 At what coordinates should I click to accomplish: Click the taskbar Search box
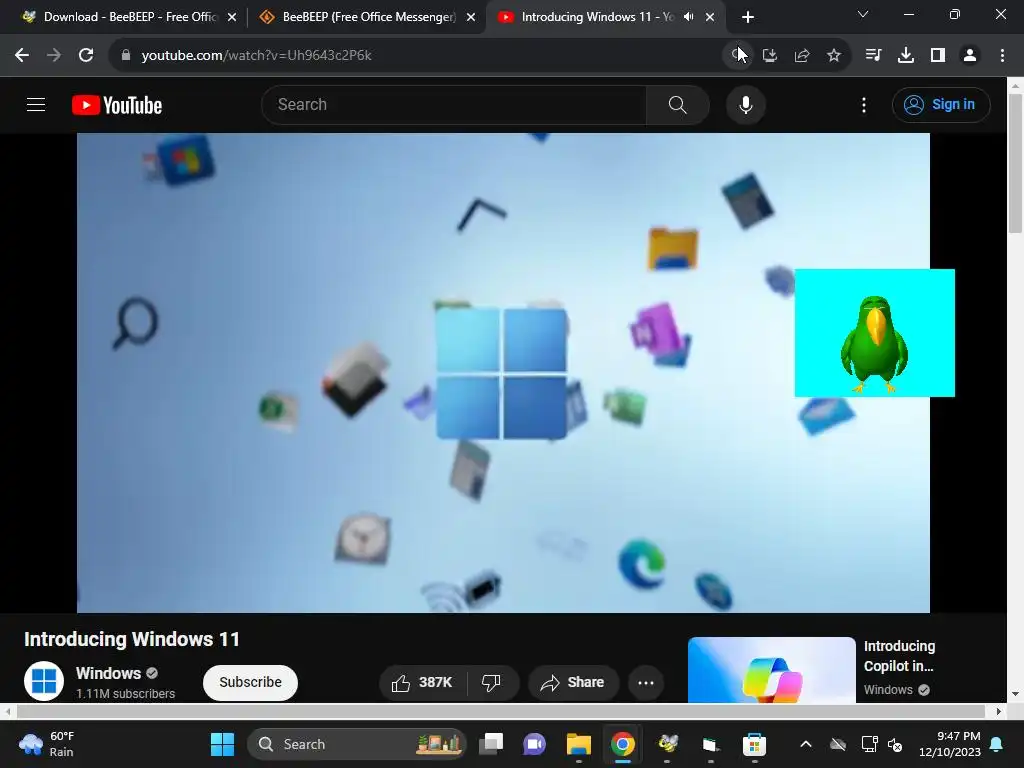357,744
